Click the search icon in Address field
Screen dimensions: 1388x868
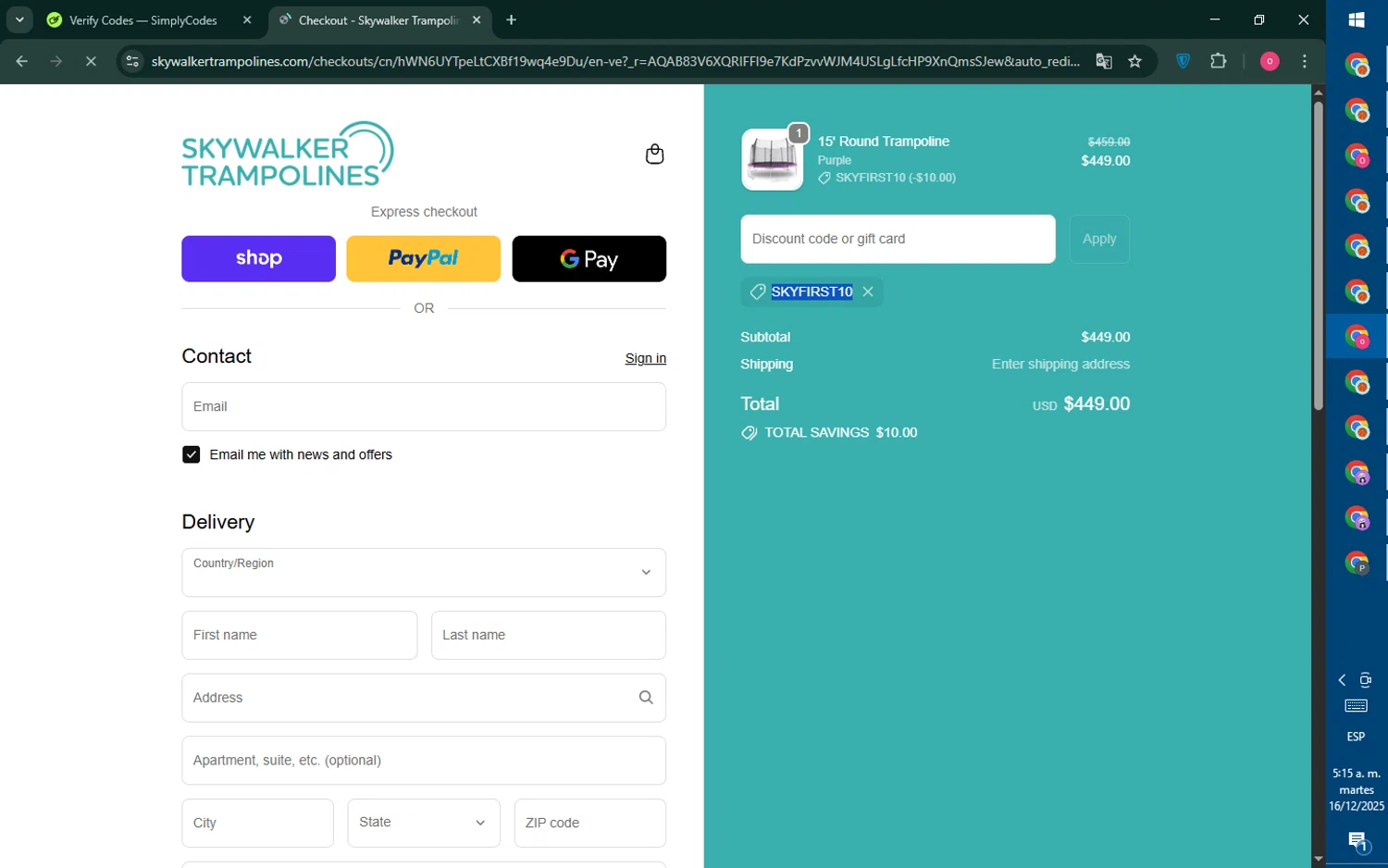pos(646,698)
